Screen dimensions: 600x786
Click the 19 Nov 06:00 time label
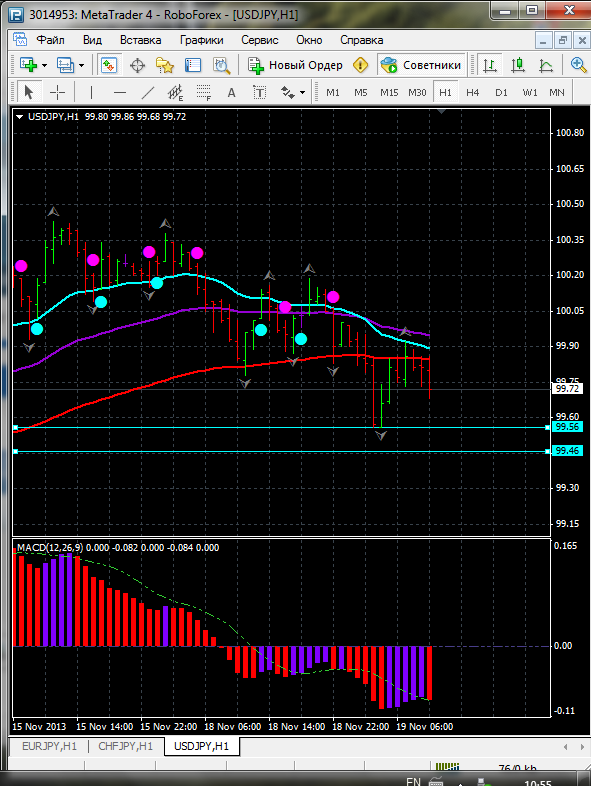tap(425, 727)
